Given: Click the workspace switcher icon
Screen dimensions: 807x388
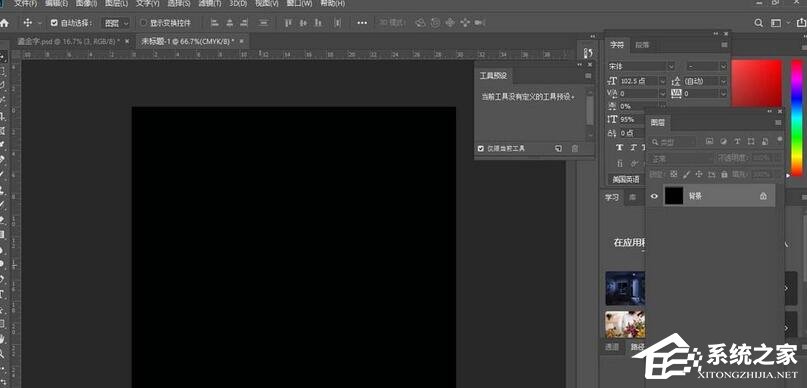Looking at the screenshot, I should click(776, 23).
